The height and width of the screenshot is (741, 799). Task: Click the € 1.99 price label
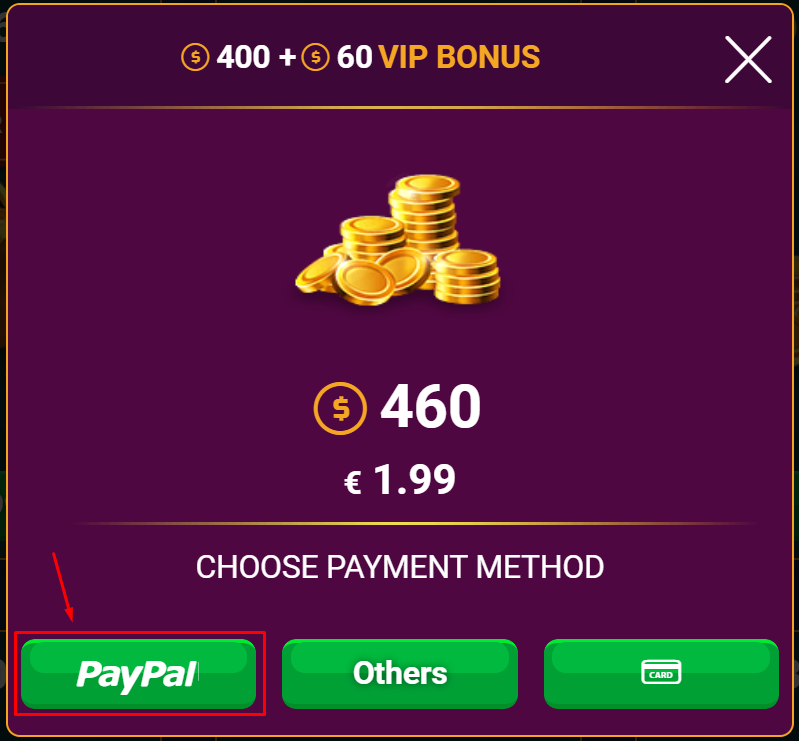click(x=400, y=479)
